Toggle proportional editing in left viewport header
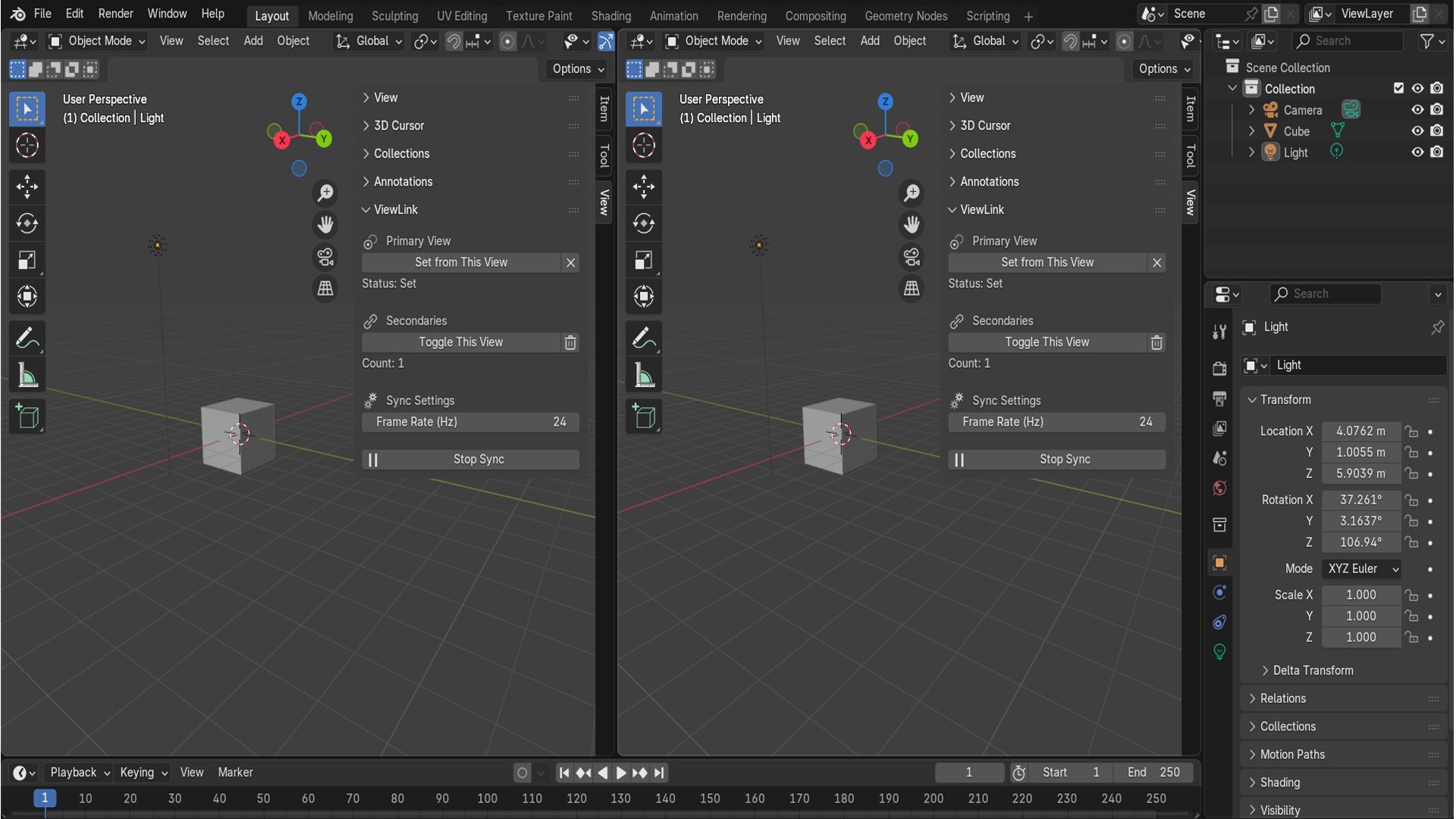The image size is (1456, 819). pyautogui.click(x=508, y=42)
